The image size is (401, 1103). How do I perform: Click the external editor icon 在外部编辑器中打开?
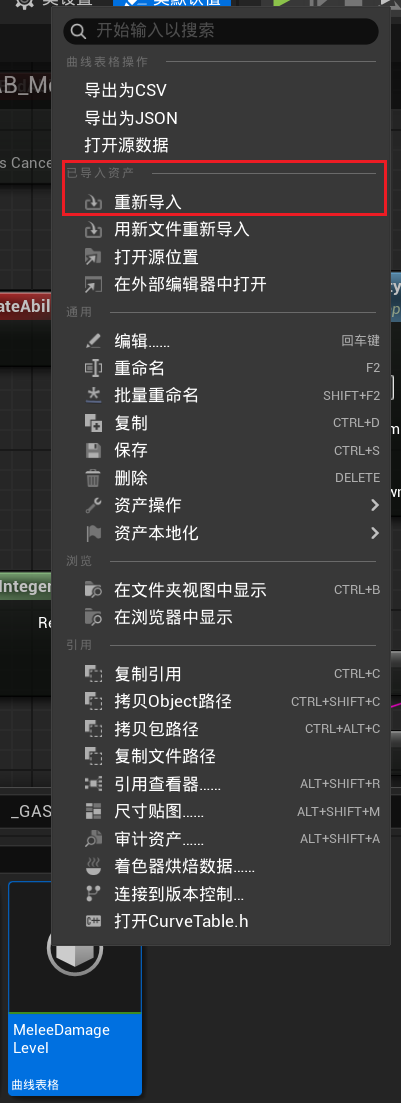93,285
